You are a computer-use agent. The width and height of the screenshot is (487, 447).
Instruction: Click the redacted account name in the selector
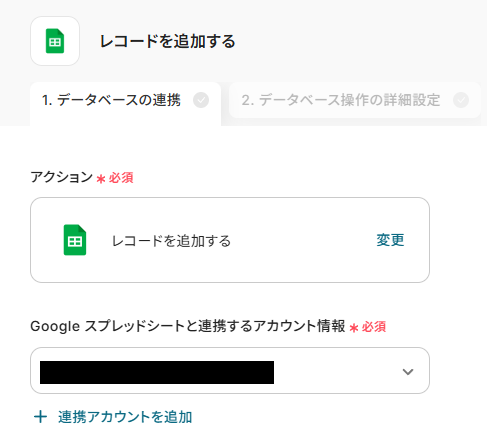point(157,372)
